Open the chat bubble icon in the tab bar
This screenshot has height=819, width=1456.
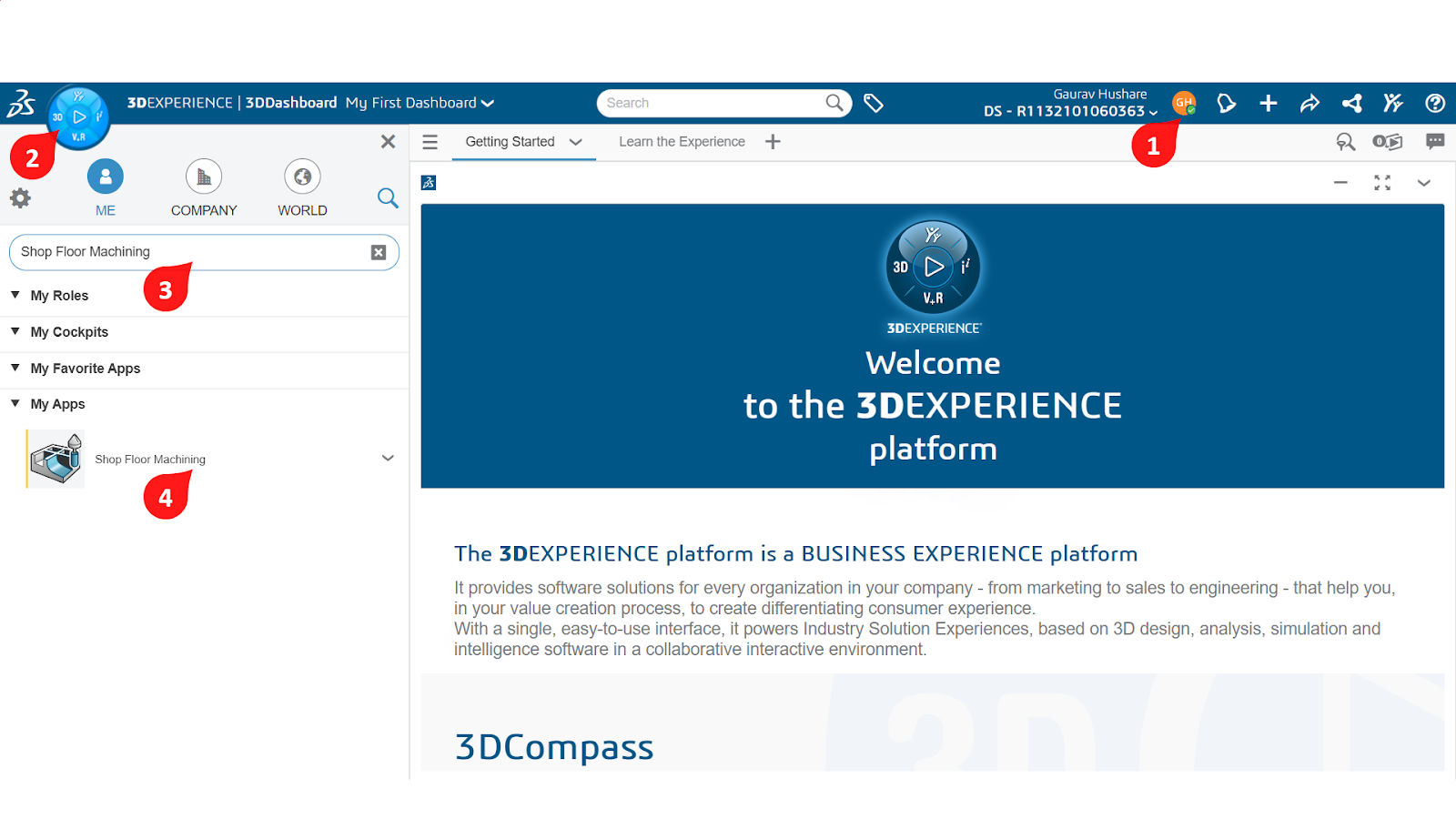[1435, 141]
